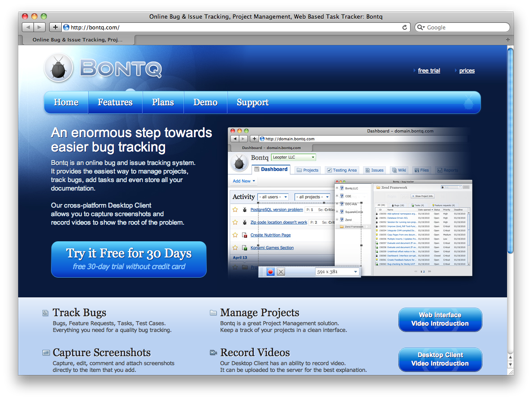Select the Online Bug & Issue Tracking browser tab
The height and width of the screenshot is (400, 532).
78,40
